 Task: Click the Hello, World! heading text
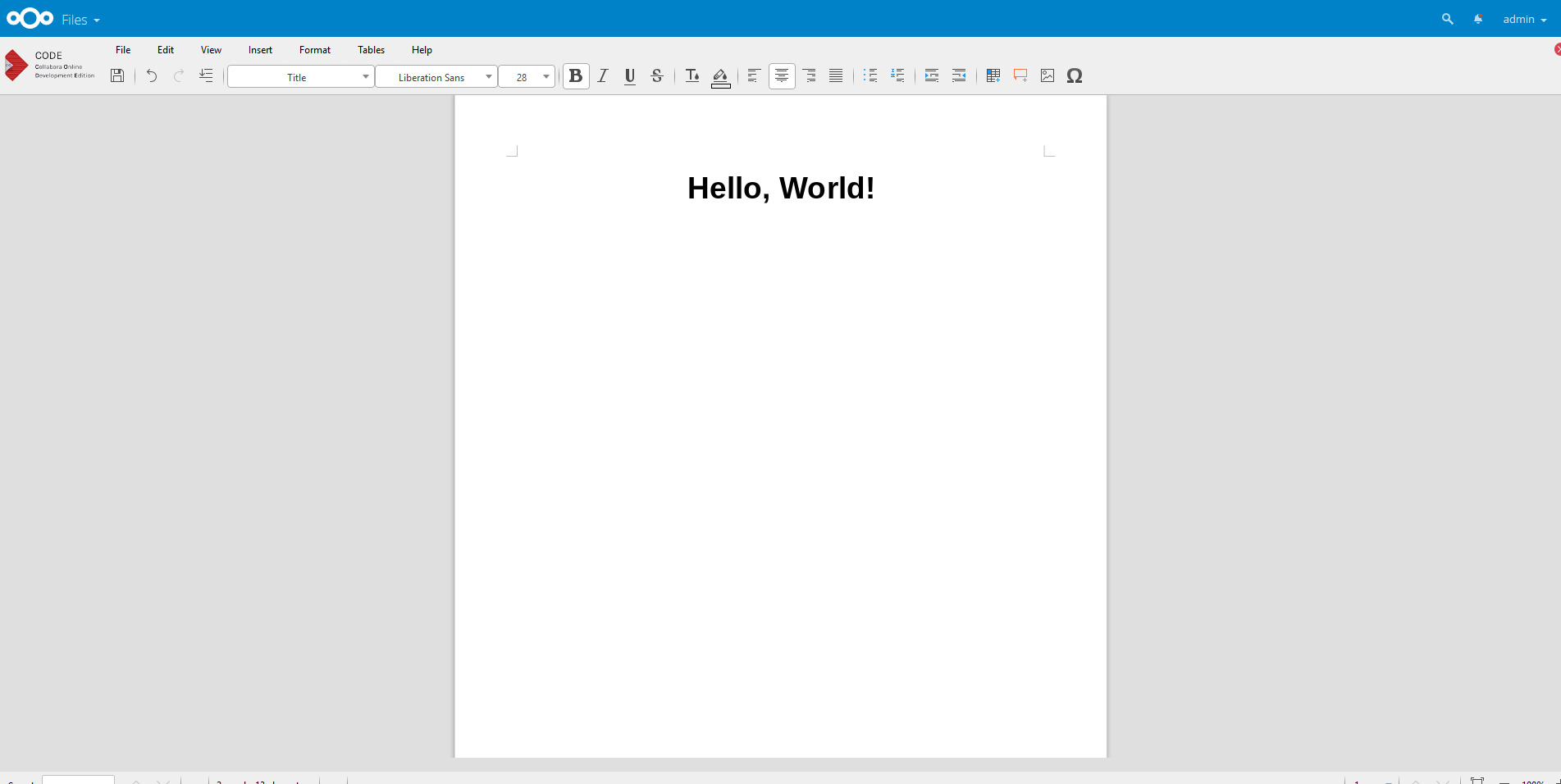pos(781,189)
